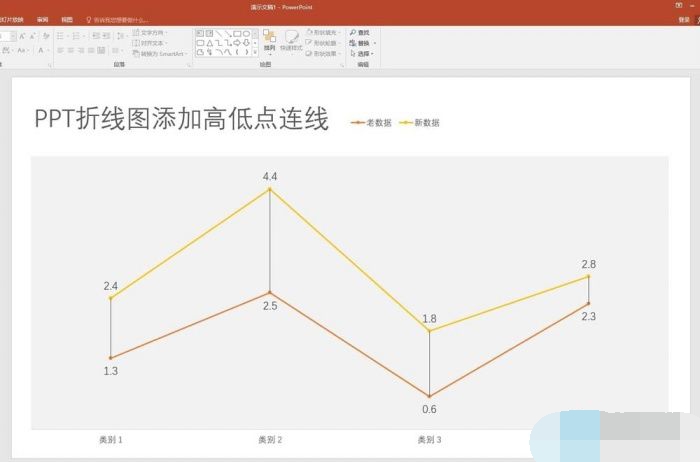Expand the shapes gallery more arrow

[x=254, y=53]
